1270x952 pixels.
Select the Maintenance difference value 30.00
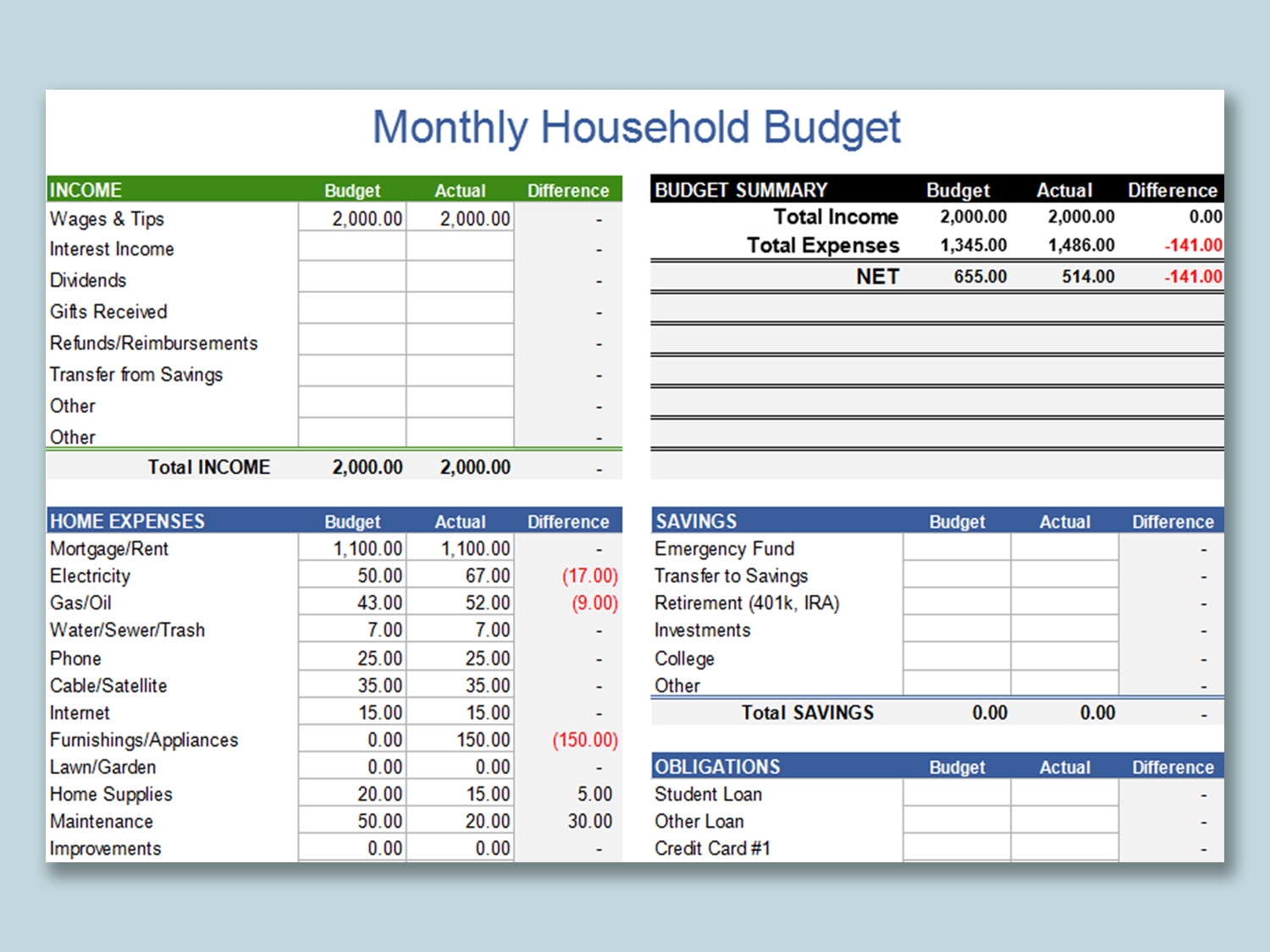pyautogui.click(x=599, y=821)
